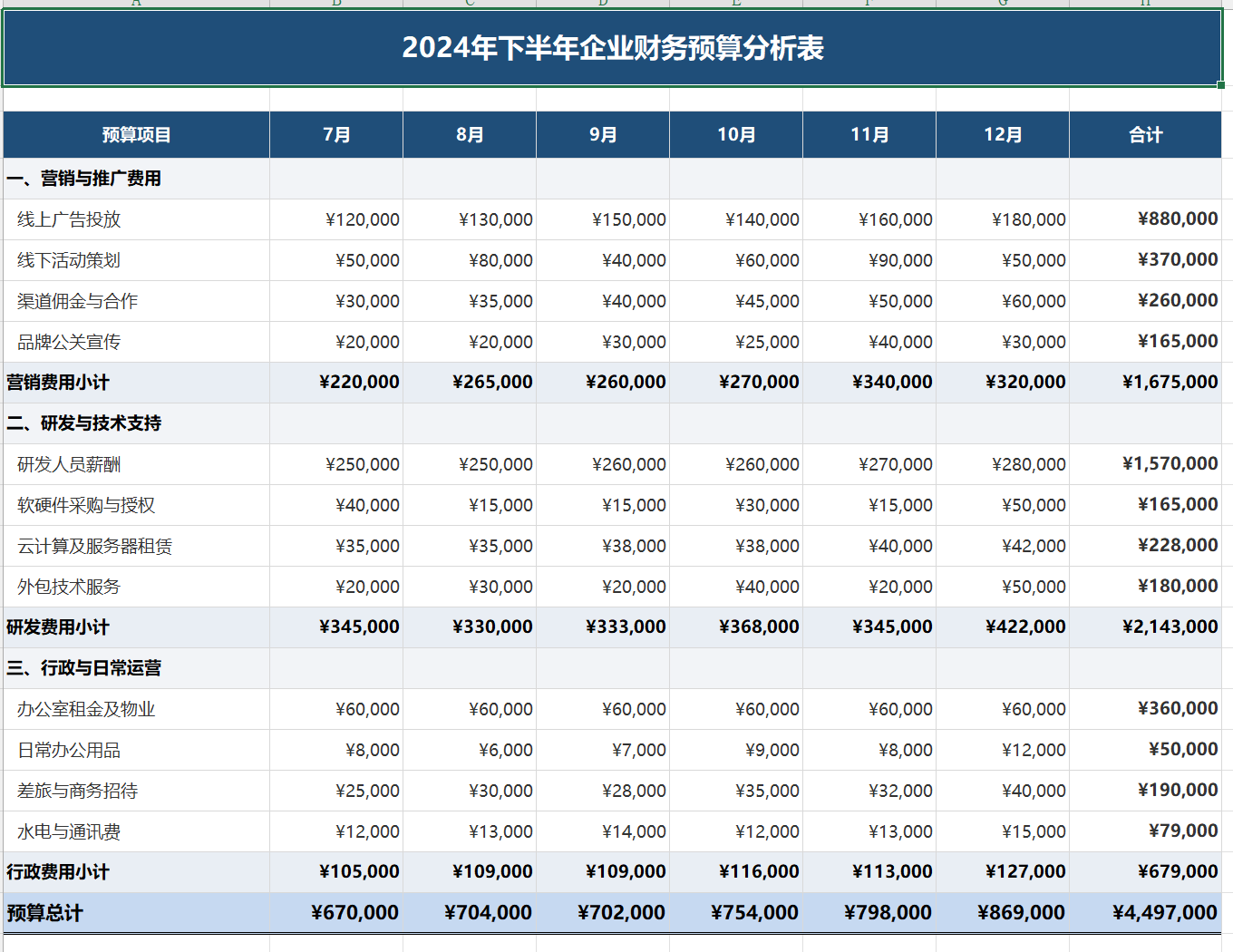
Task: Select 日常办公用品 total ¥50,000
Action: pyautogui.click(x=1145, y=750)
